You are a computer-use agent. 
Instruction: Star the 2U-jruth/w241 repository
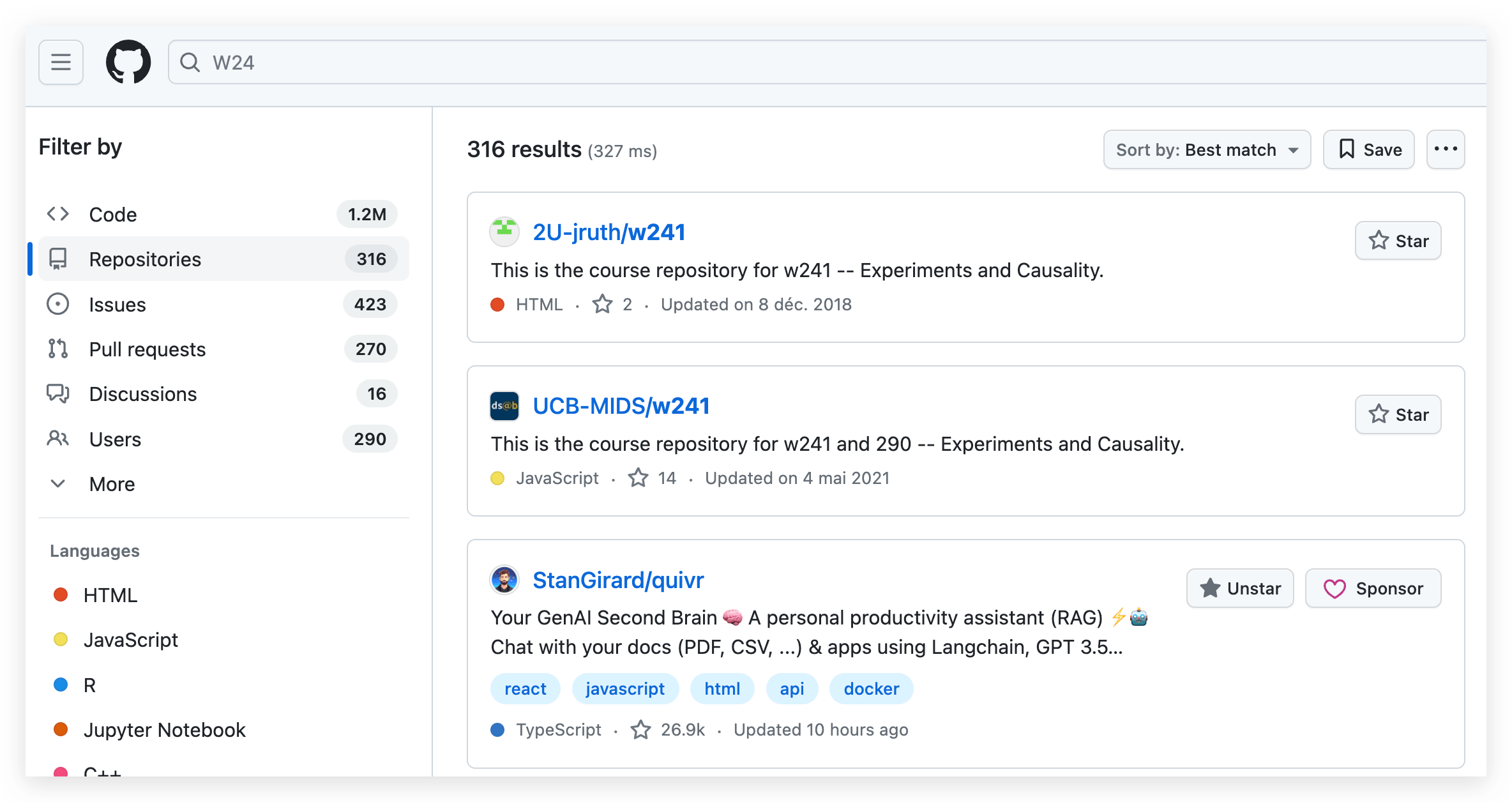click(x=1398, y=241)
